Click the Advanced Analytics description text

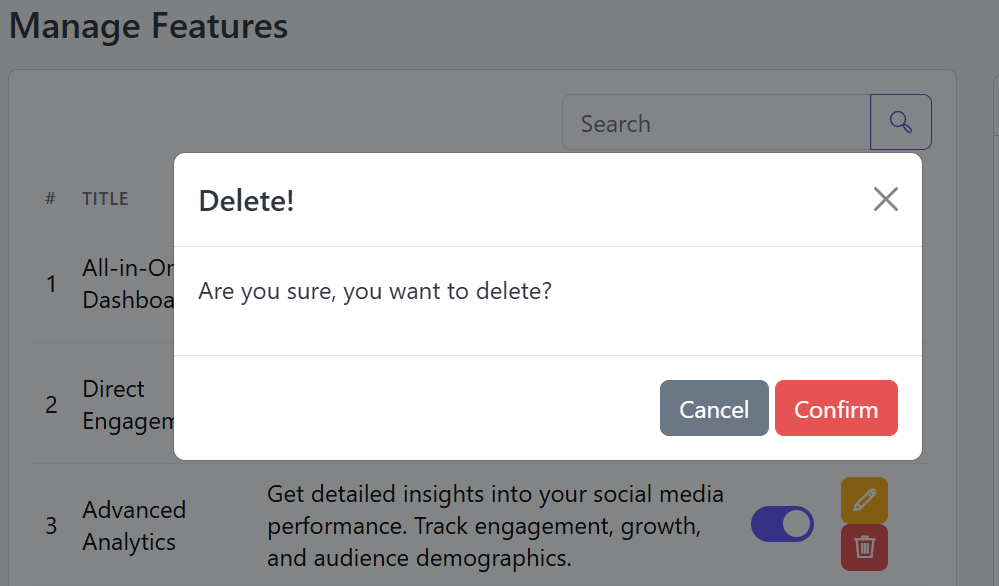pyautogui.click(x=495, y=525)
